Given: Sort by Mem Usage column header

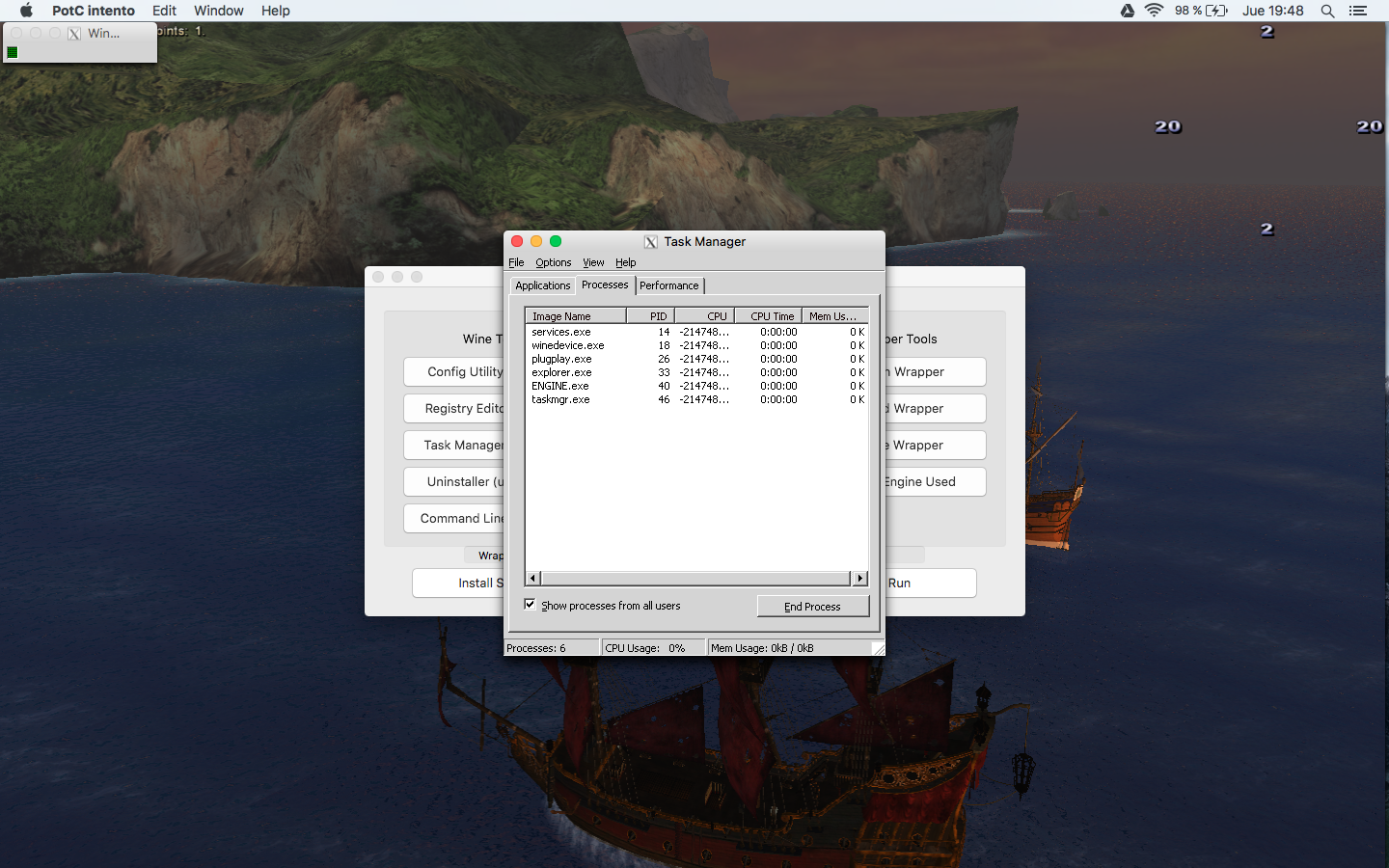Looking at the screenshot, I should coord(835,315).
